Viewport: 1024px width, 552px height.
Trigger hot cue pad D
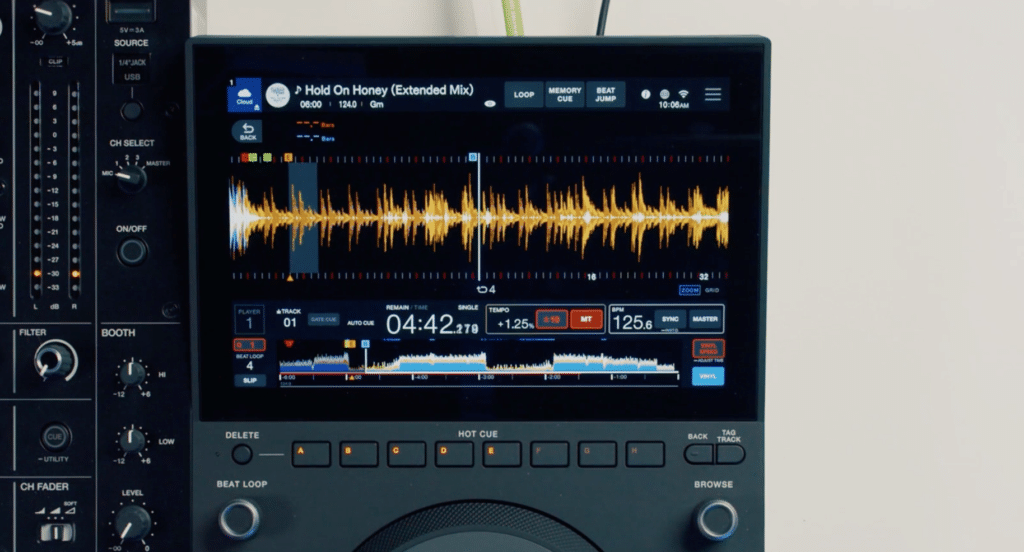point(454,454)
